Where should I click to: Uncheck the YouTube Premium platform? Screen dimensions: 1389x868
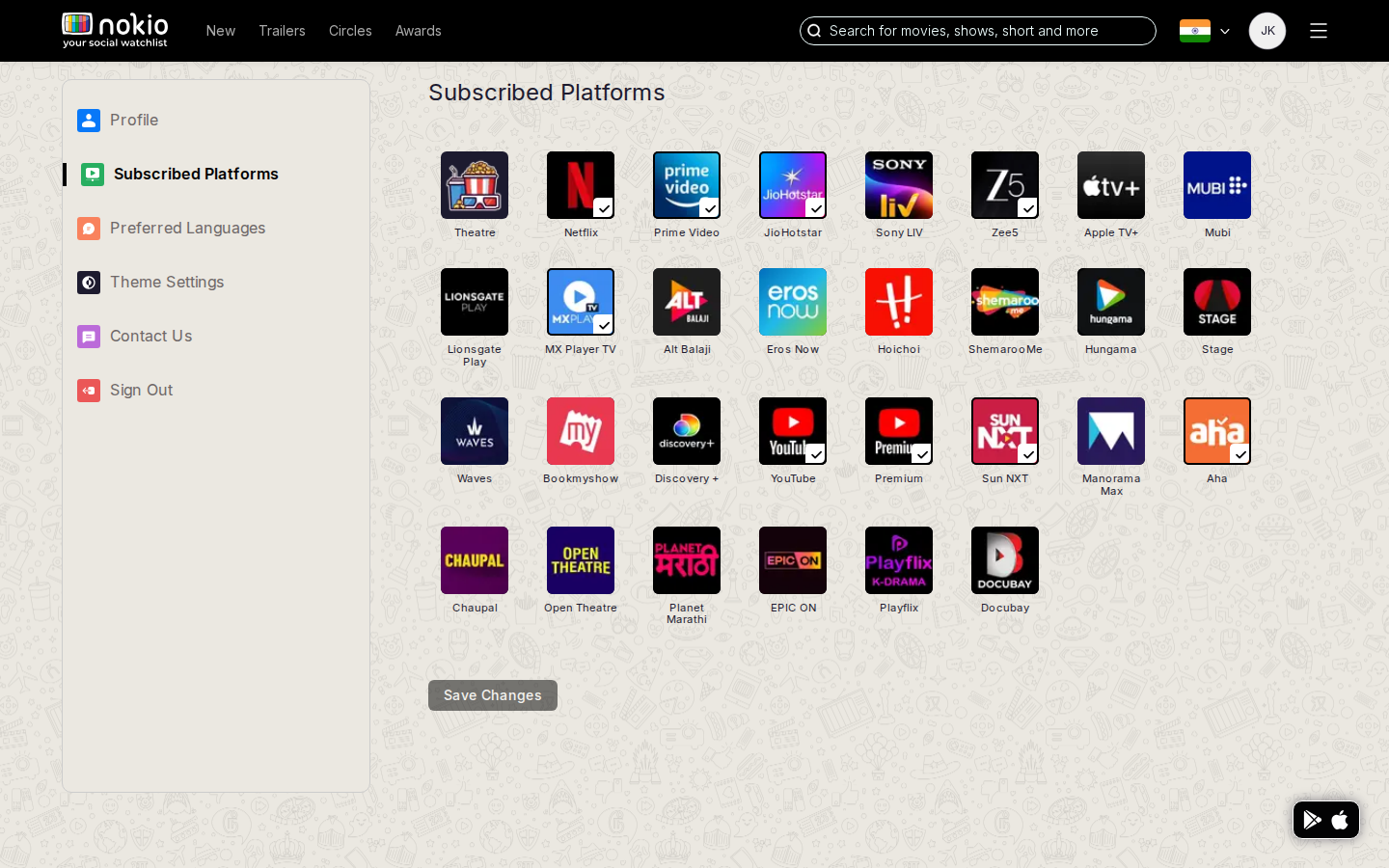[899, 431]
